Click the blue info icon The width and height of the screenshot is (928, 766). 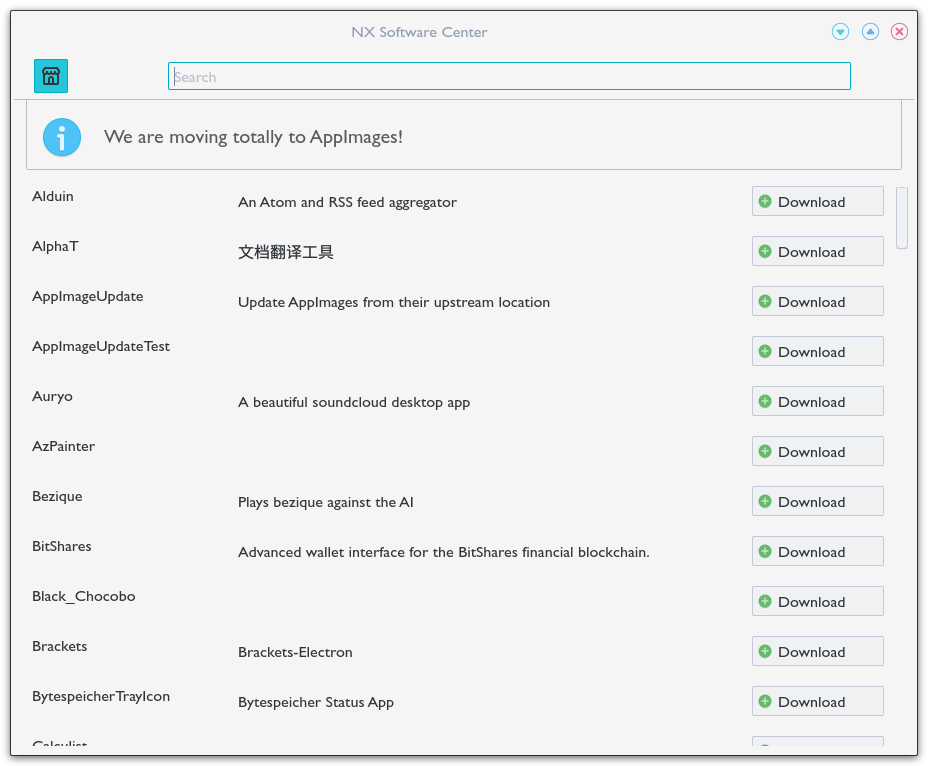coord(62,137)
